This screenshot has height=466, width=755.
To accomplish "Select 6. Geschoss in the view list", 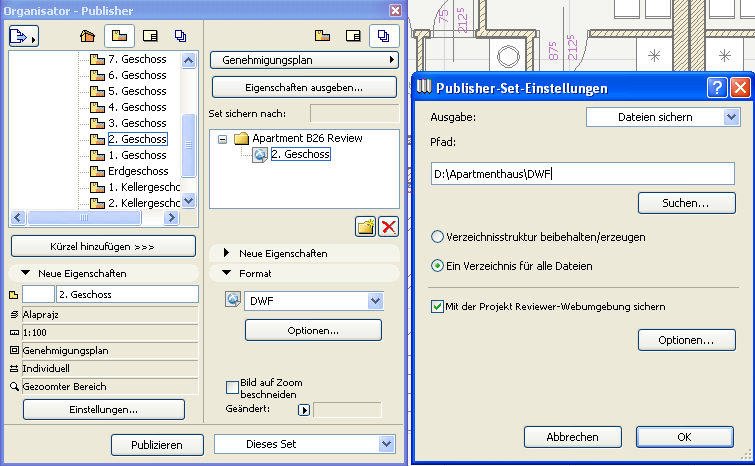I will tap(137, 75).
